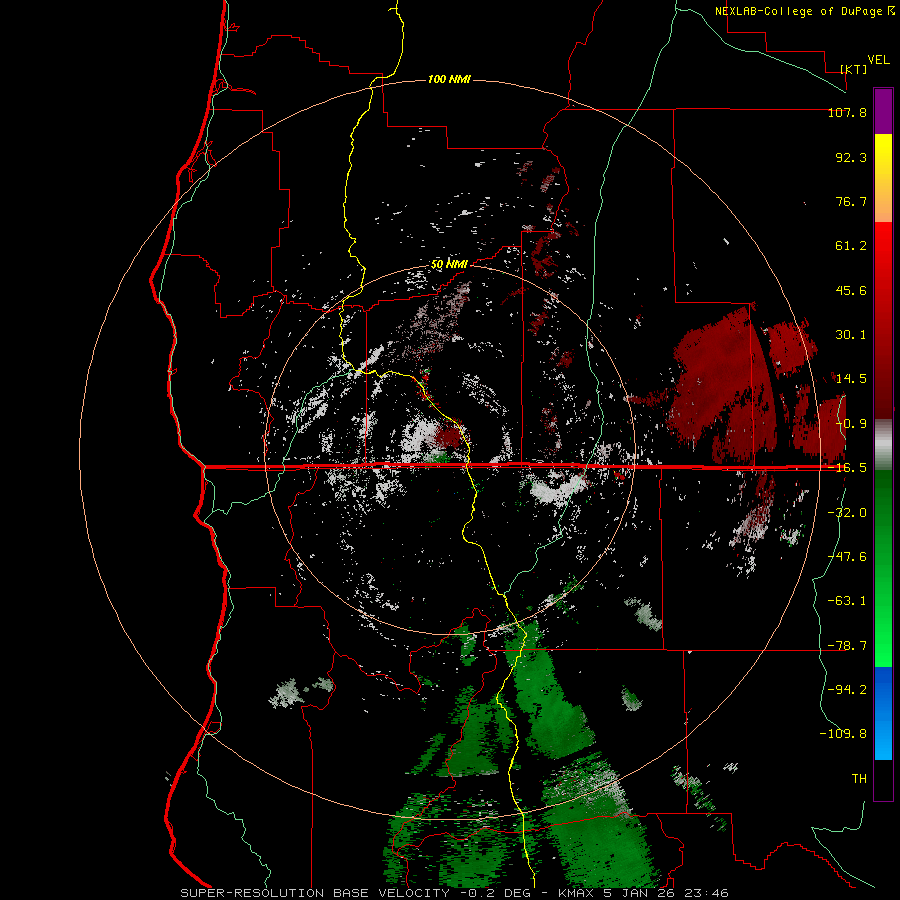Screen dimensions: 900x900
Task: Pick the yellow segment of velocity color bar
Action: tap(883, 158)
